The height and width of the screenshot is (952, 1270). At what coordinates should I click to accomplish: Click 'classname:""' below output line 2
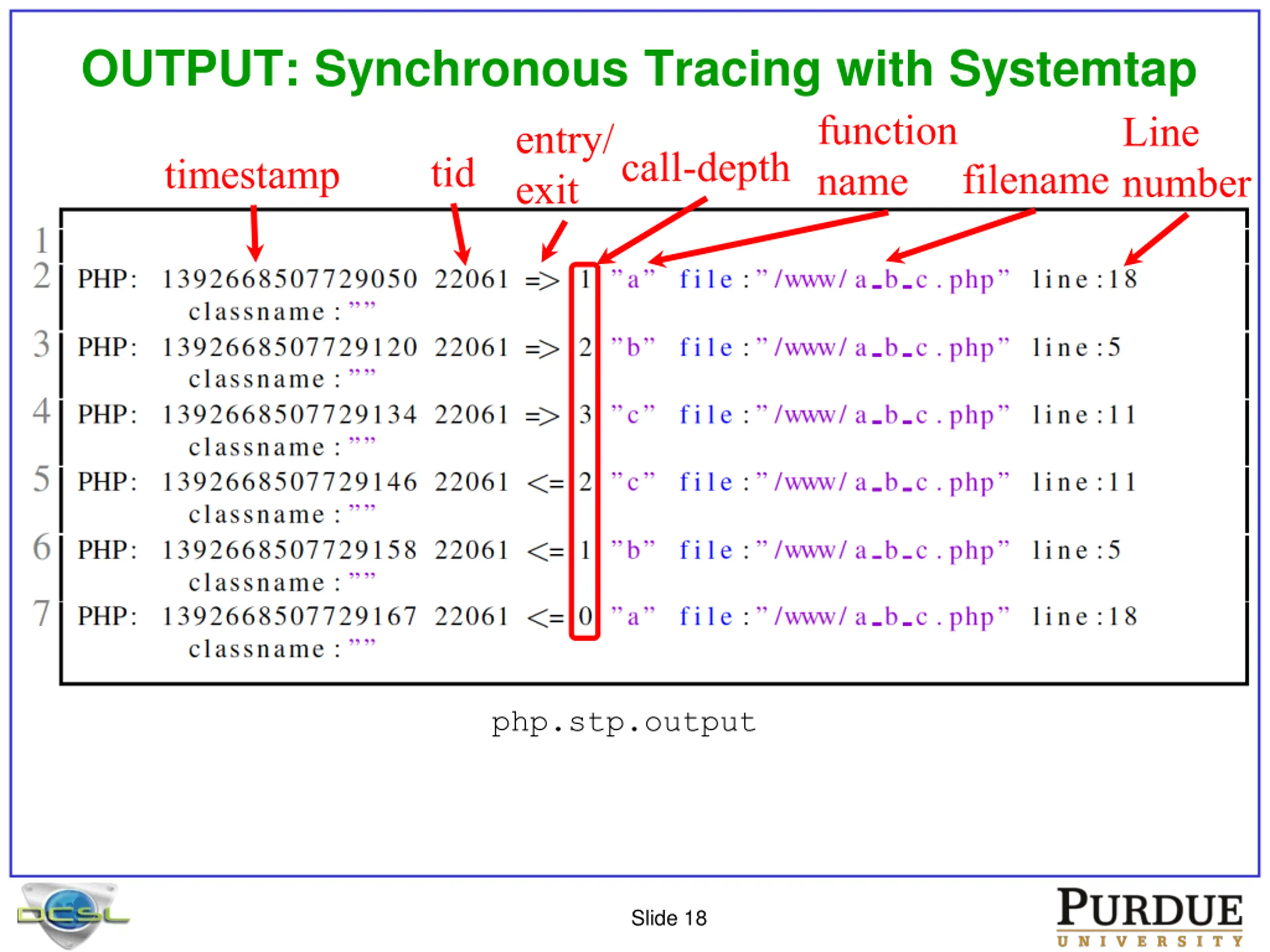pyautogui.click(x=282, y=311)
